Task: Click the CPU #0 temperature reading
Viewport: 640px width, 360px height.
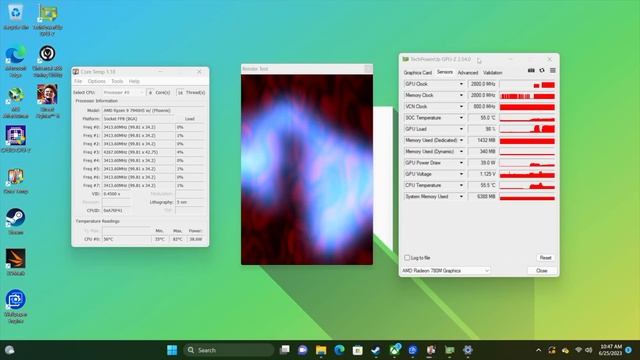Action: point(126,239)
